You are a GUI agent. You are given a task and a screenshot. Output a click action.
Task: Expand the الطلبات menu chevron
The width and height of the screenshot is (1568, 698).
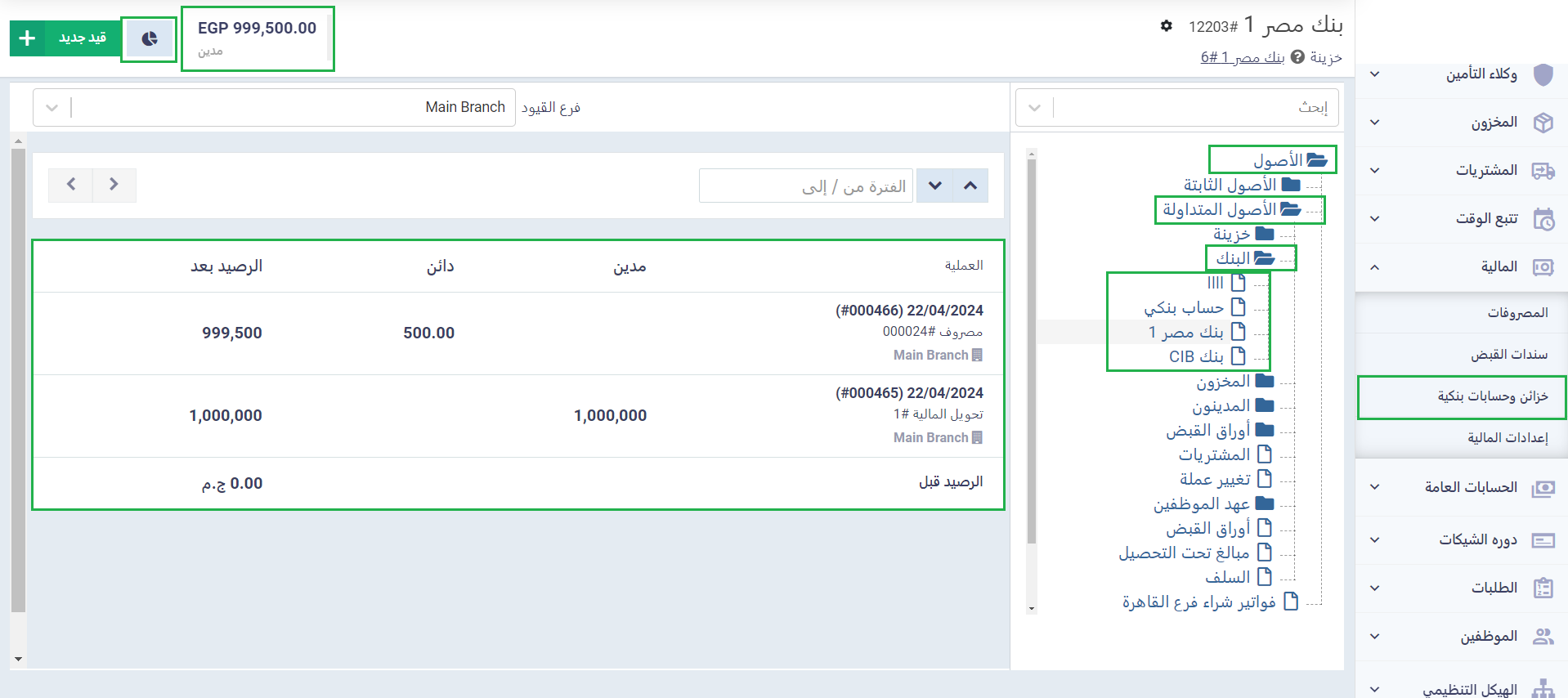tap(1375, 588)
